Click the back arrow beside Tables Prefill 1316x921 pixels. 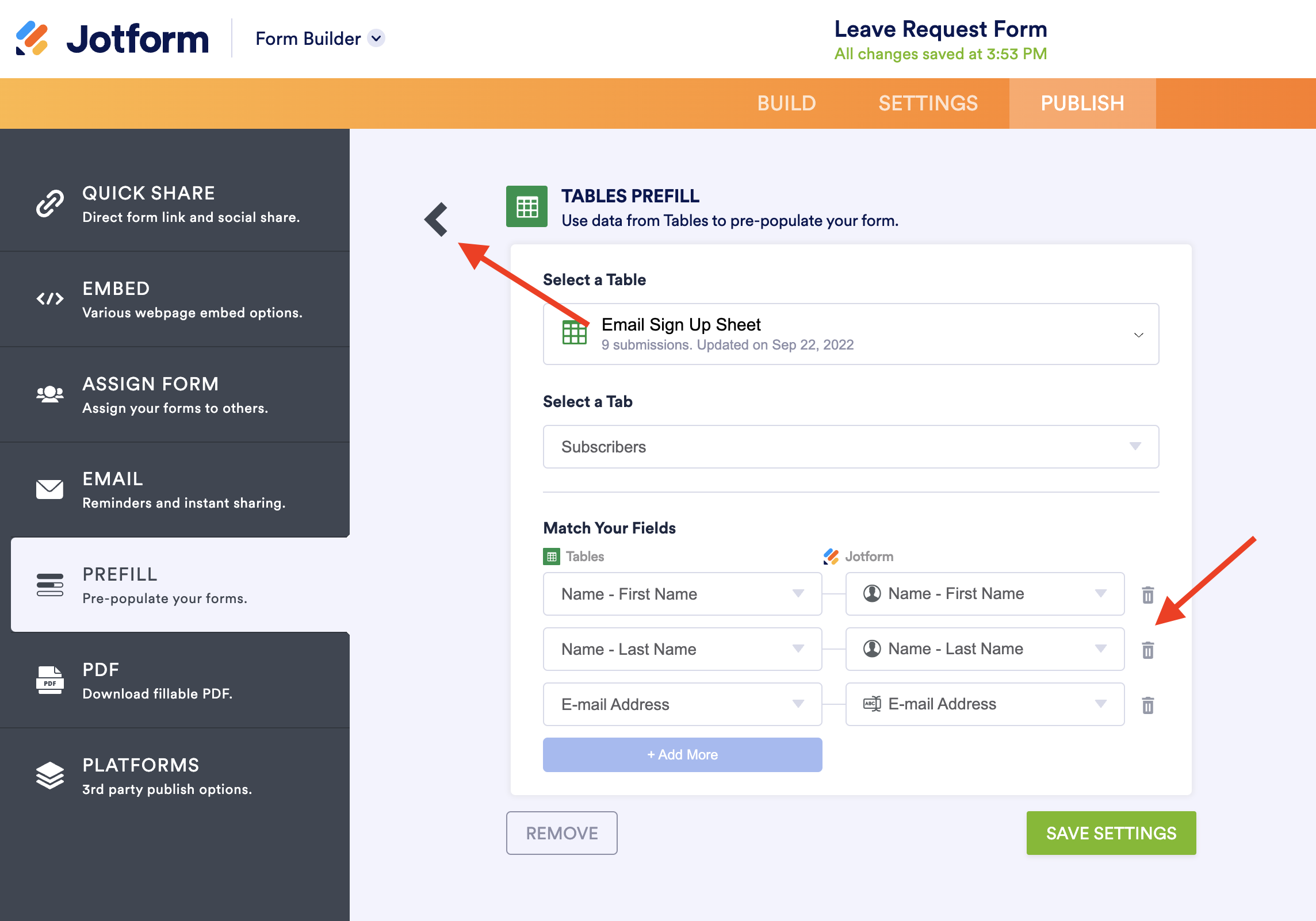click(x=437, y=219)
